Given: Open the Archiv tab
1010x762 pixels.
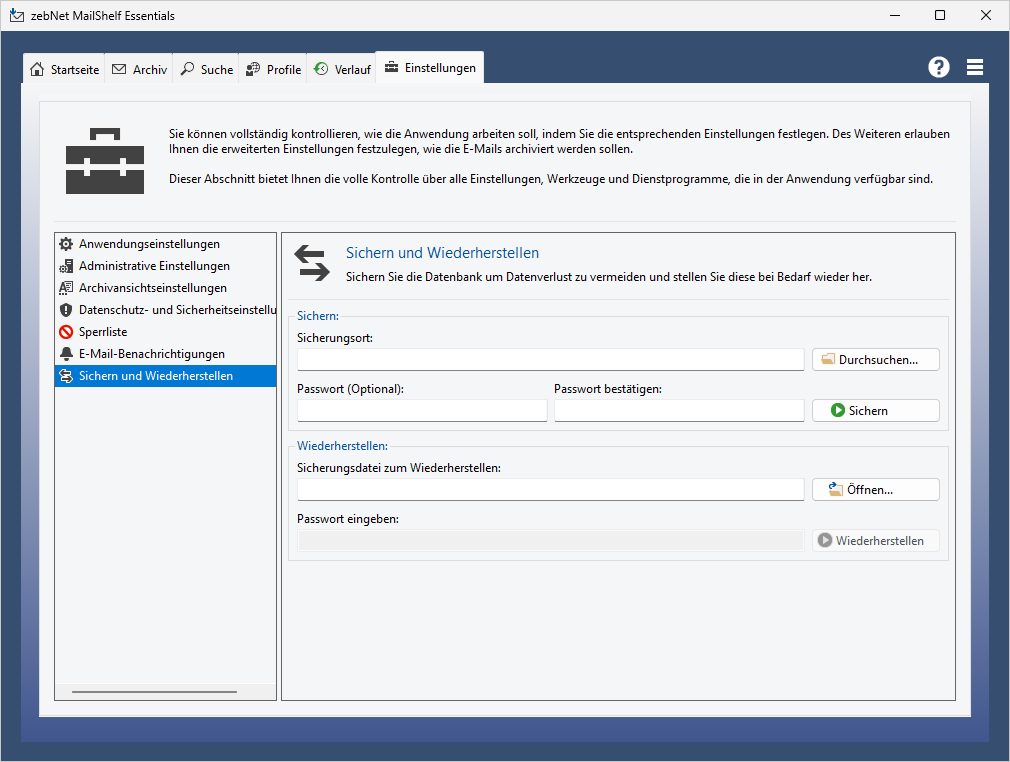Looking at the screenshot, I should (x=139, y=70).
